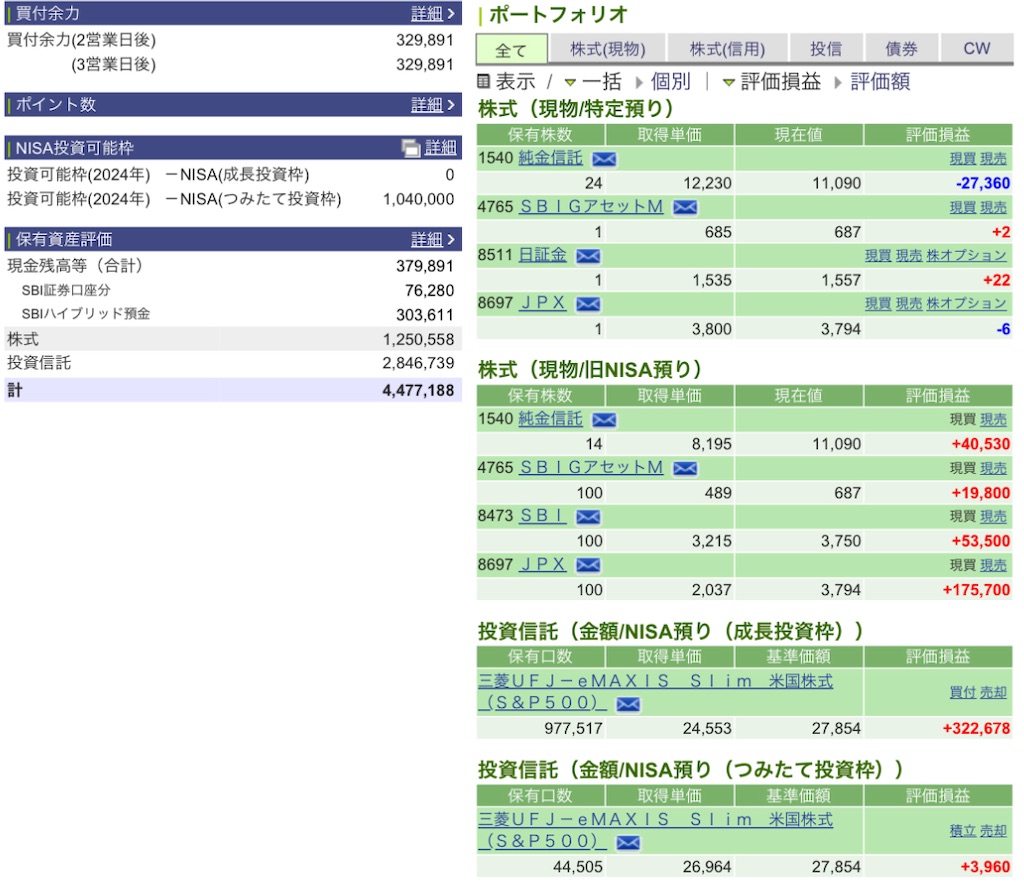The image size is (1024, 882).
Task: Click mail icon beside 純金信託 in 旧NISA section
Action: point(604,420)
